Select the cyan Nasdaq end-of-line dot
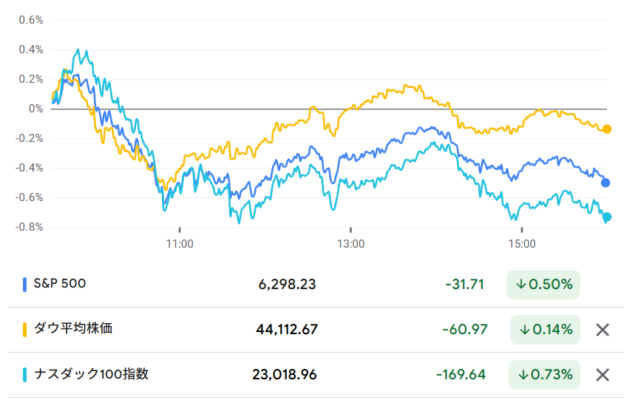Screen dimensions: 624x400 (x=607, y=217)
